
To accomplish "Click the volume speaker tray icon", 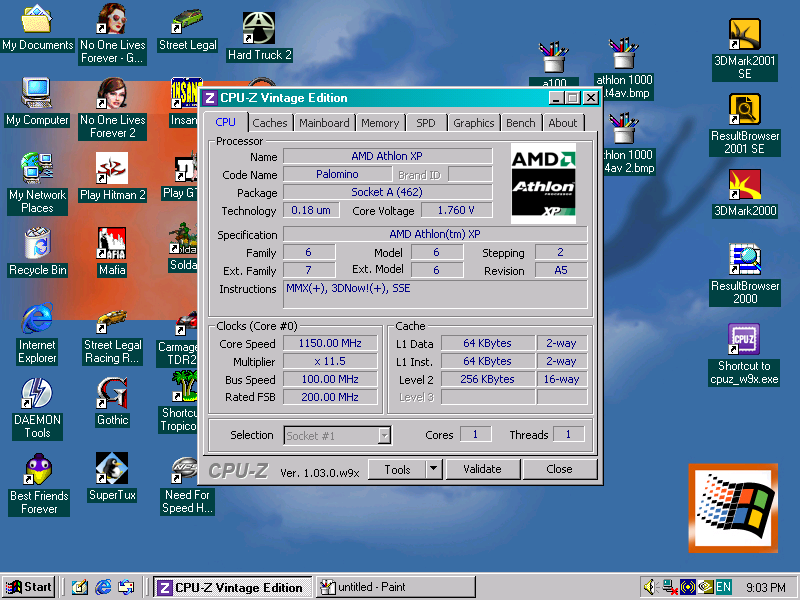I will click(x=649, y=587).
